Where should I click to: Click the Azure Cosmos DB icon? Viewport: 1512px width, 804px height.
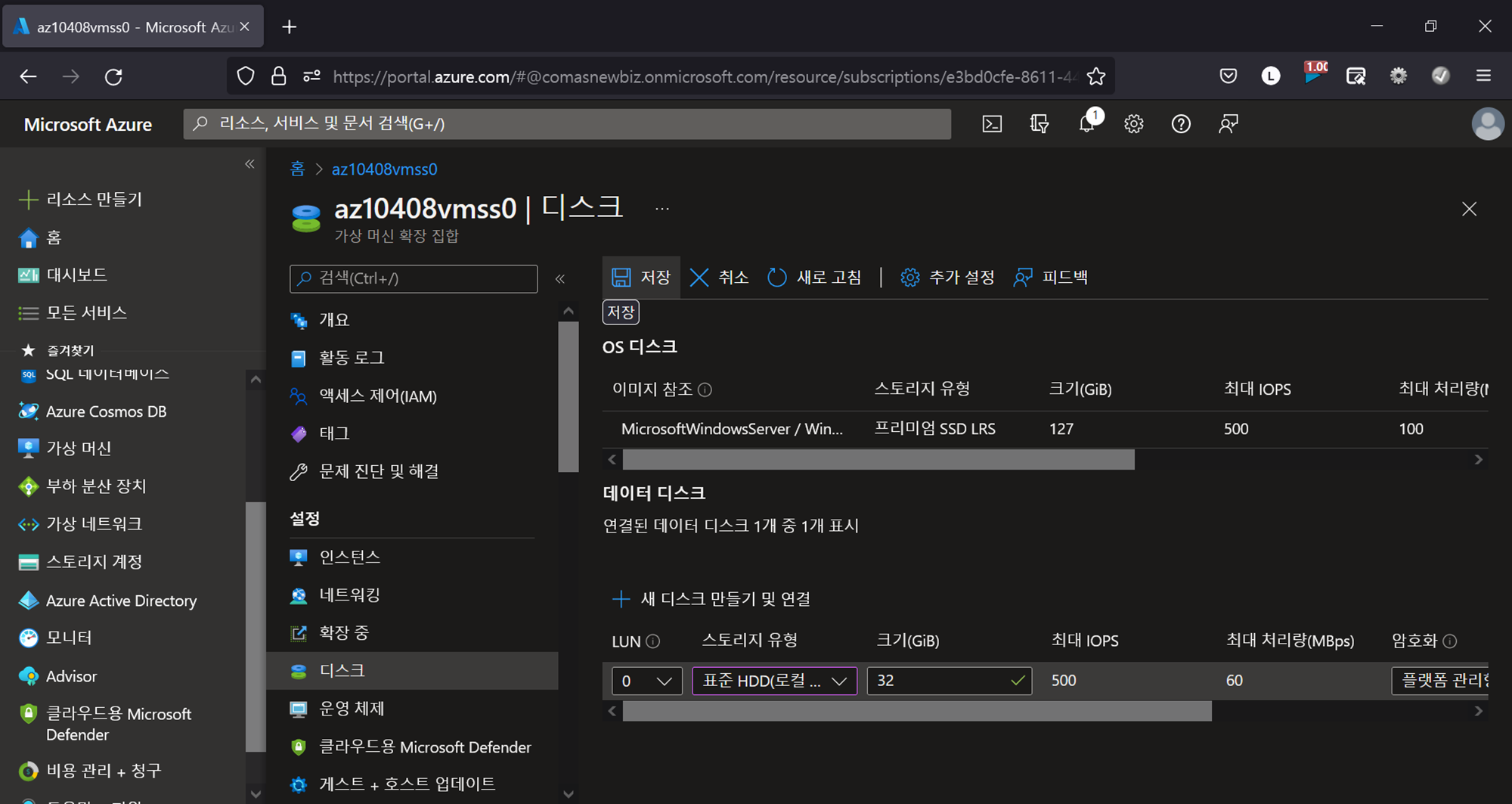[28, 411]
